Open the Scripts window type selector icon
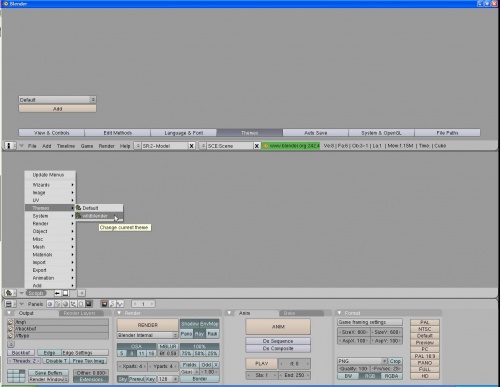 tap(10, 293)
